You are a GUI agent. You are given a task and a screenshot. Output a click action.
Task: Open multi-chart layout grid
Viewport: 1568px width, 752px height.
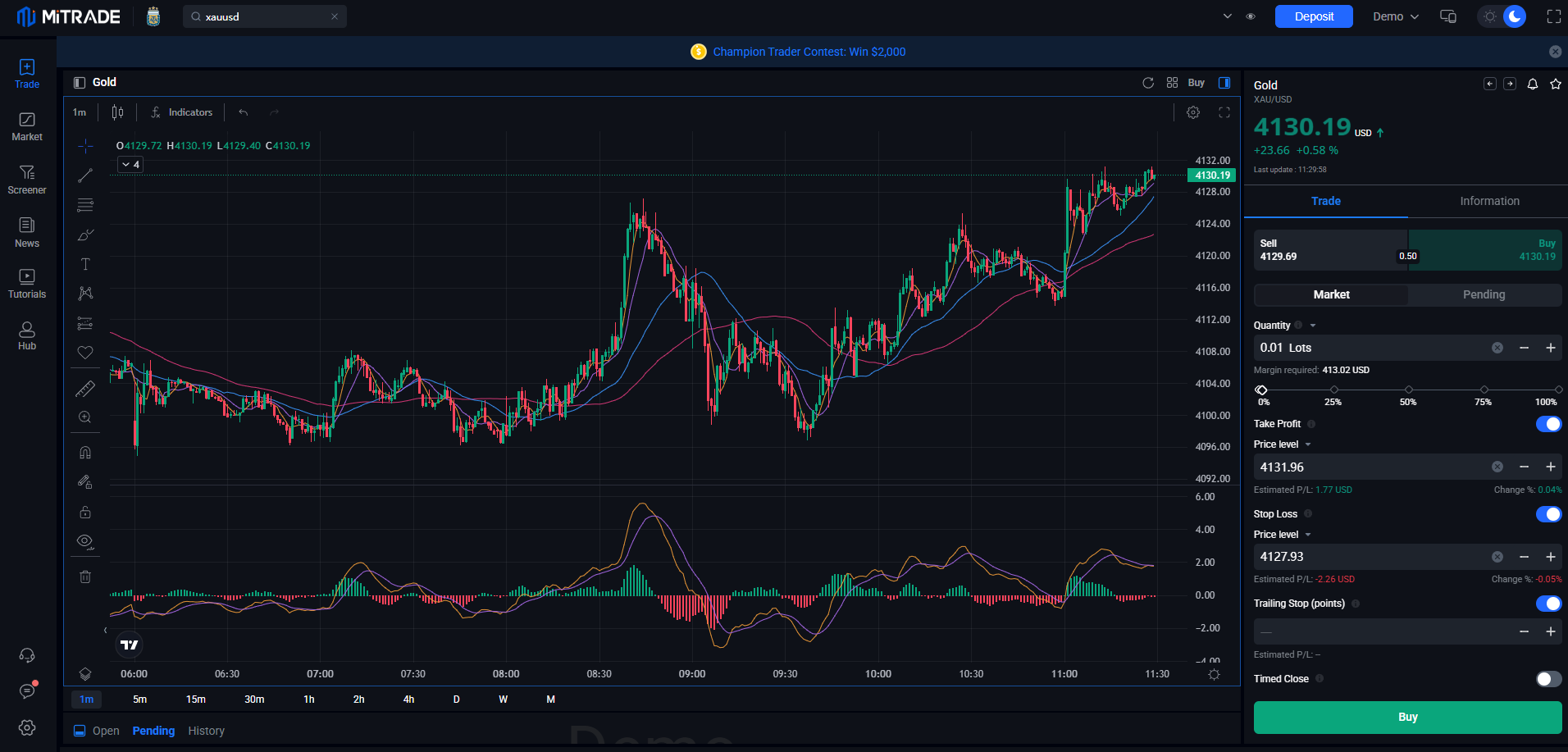[x=1172, y=83]
